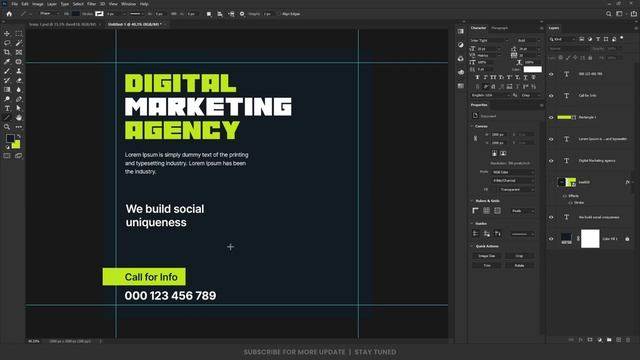The width and height of the screenshot is (640, 360).
Task: Create new group folder in Layers panel
Action: tap(609, 340)
